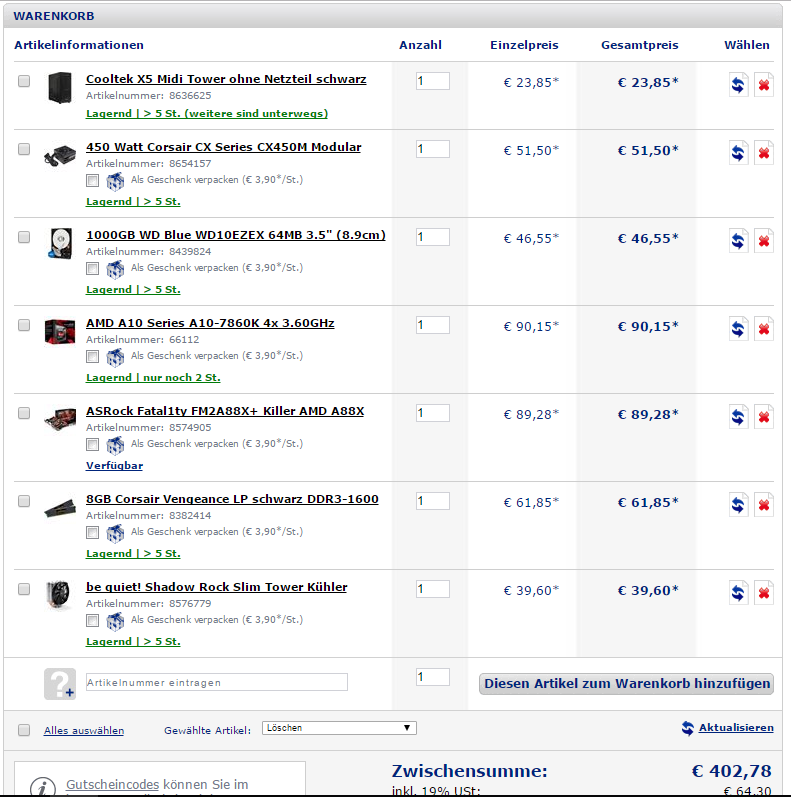Click refresh icon for be quiet! Shadow Rock row
791x797 pixels.
(738, 592)
